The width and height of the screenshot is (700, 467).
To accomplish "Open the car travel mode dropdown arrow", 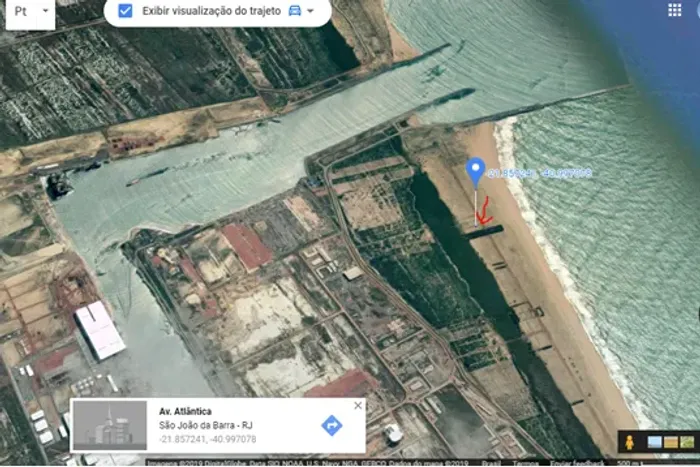I will [311, 11].
